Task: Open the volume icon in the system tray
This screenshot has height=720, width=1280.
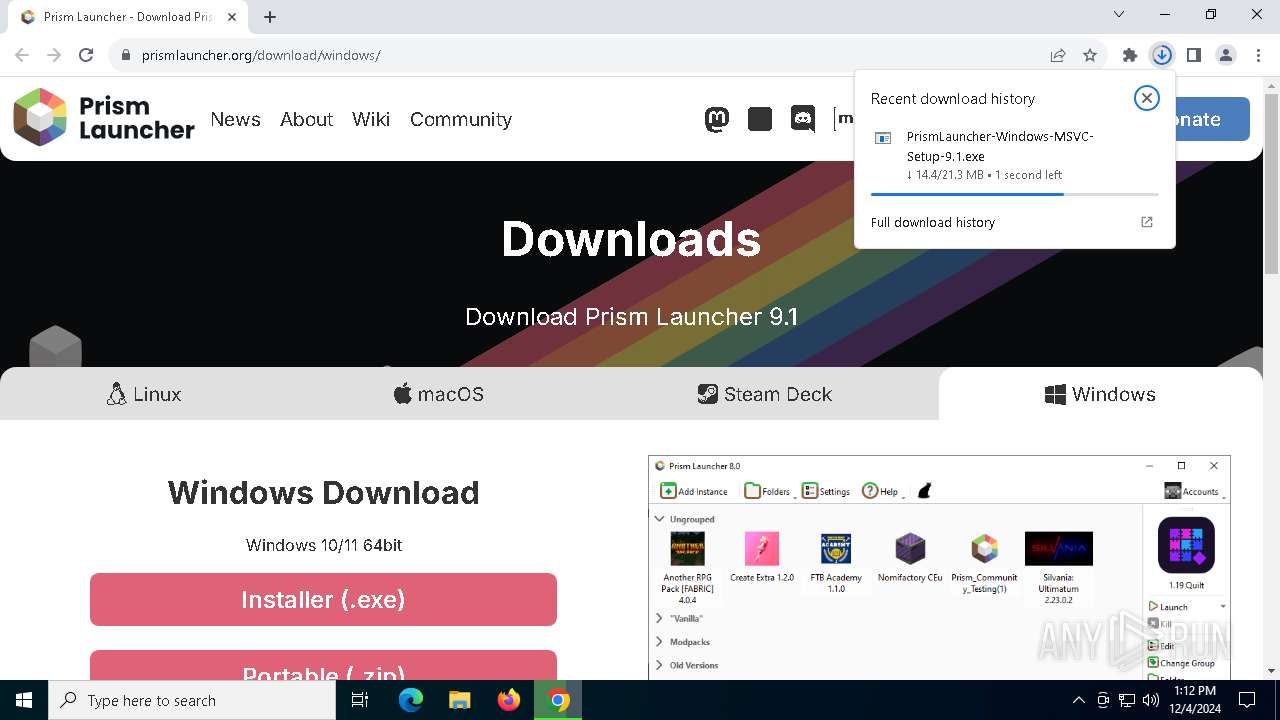Action: point(1151,700)
